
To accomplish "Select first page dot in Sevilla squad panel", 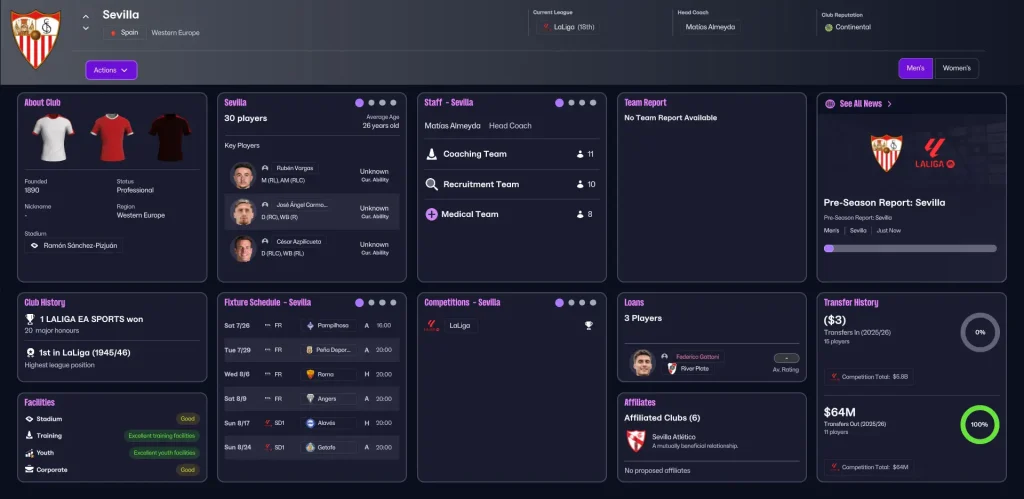I will (x=359, y=103).
